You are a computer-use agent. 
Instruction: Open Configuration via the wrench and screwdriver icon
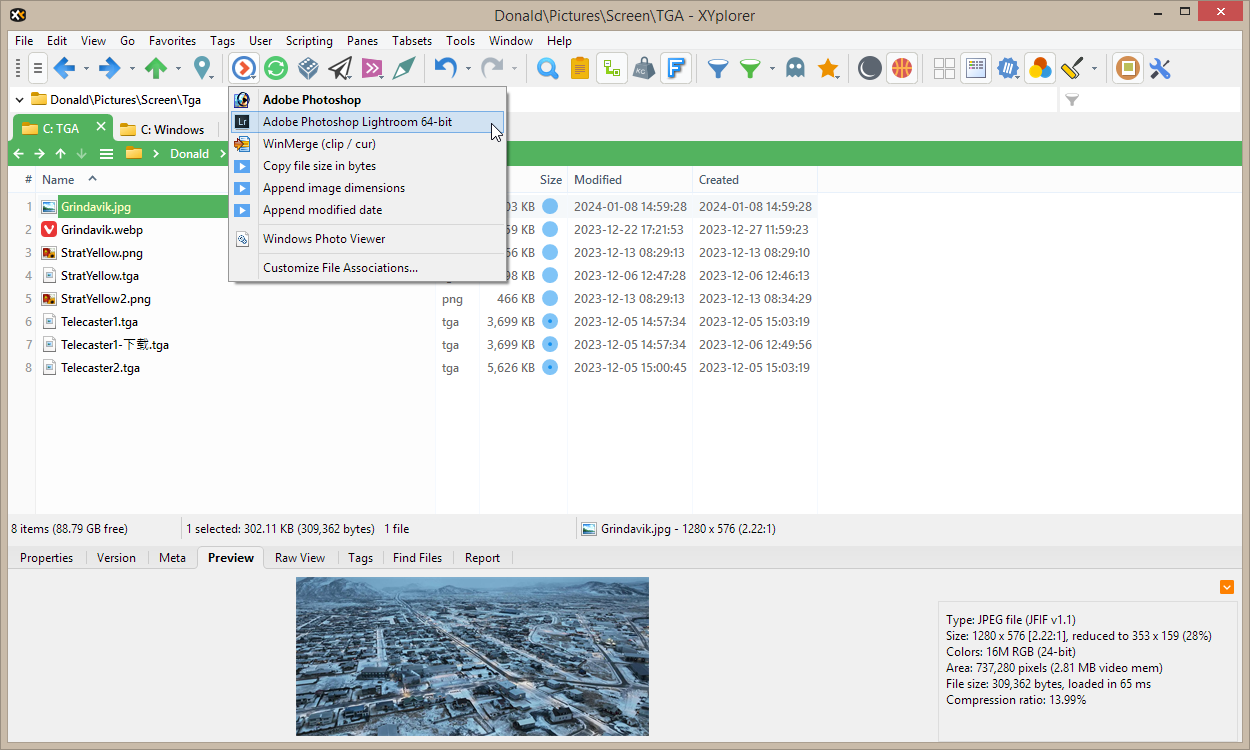coord(1160,68)
